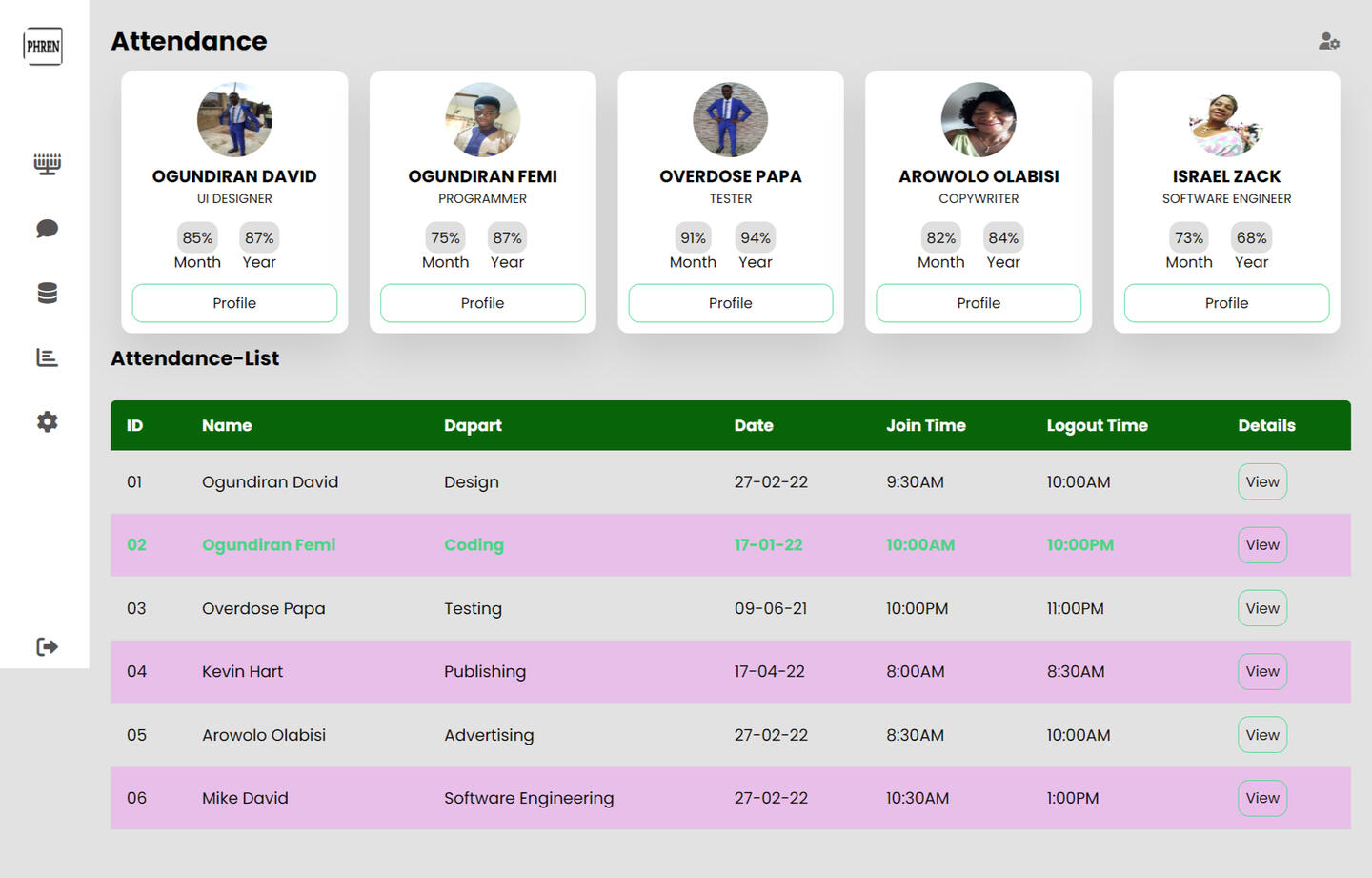Click View on Ogundiran Femi's attendance row
Viewport: 1372px width, 878px height.
1261,545
